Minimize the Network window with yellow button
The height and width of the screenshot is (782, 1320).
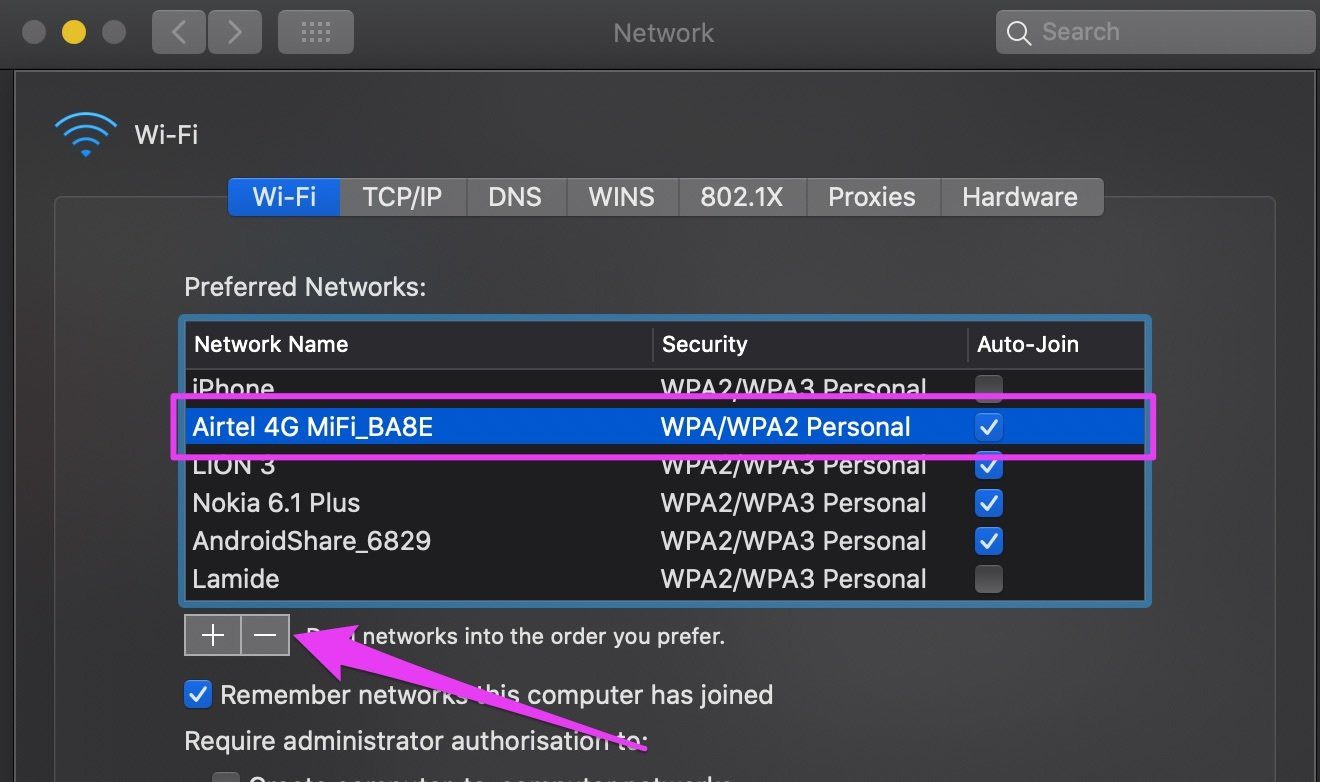click(x=74, y=33)
